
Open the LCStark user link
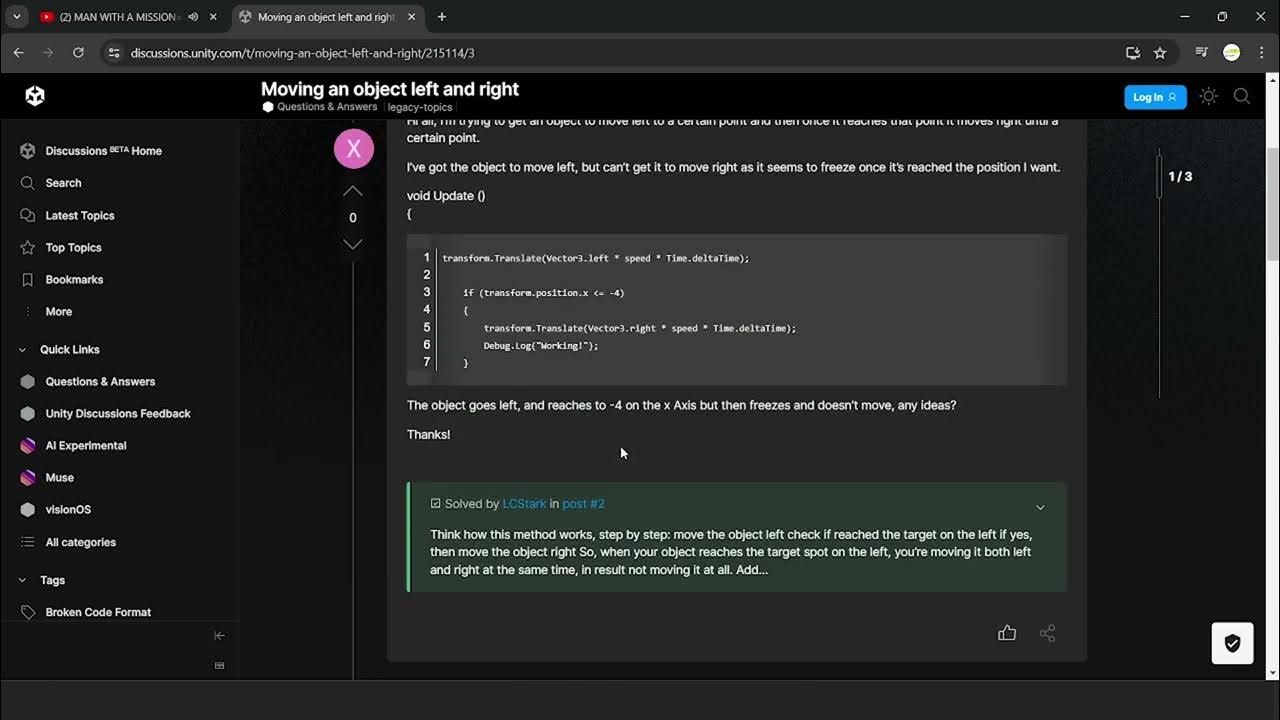[524, 504]
